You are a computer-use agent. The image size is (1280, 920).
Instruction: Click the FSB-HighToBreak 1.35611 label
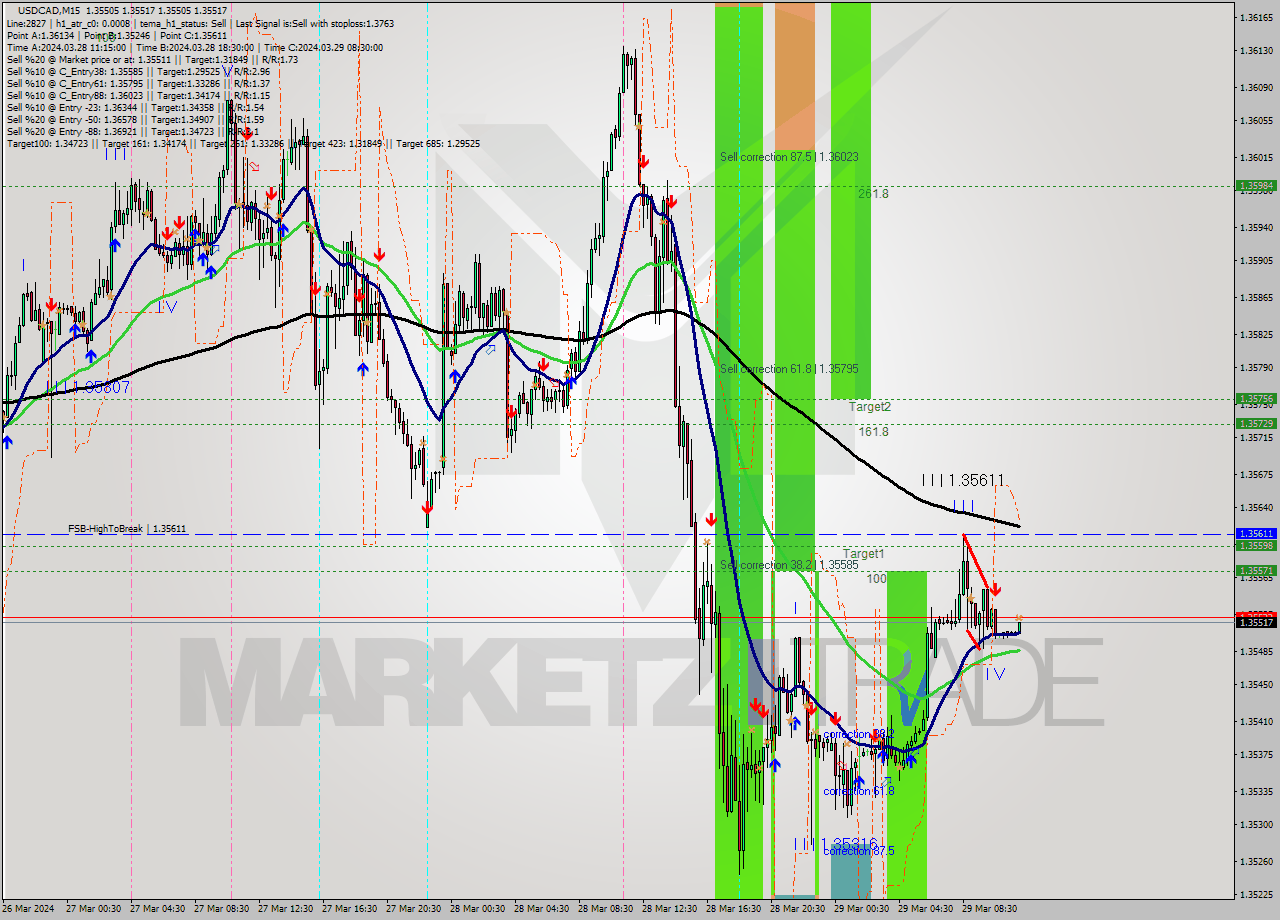127,528
